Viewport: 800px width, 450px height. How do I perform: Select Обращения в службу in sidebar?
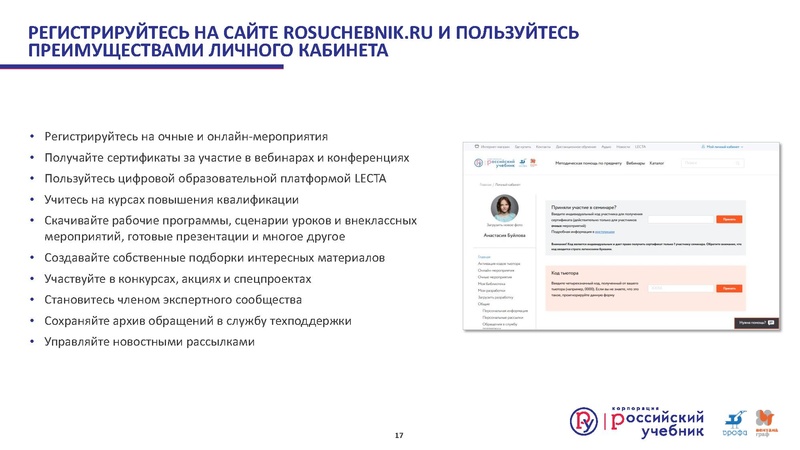click(499, 324)
